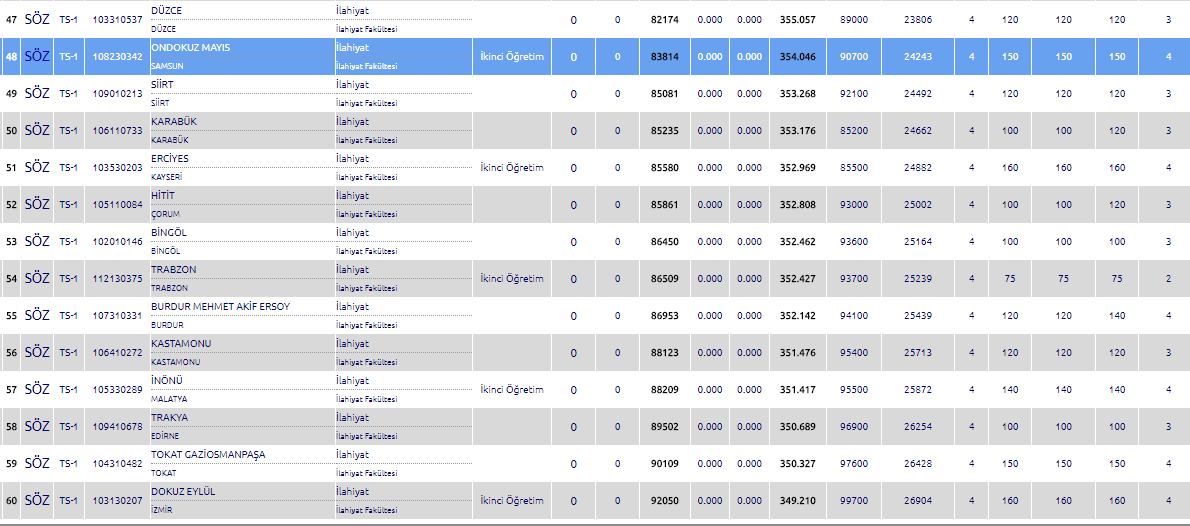Click the DOKUZ EYLÜL university link

(183, 491)
